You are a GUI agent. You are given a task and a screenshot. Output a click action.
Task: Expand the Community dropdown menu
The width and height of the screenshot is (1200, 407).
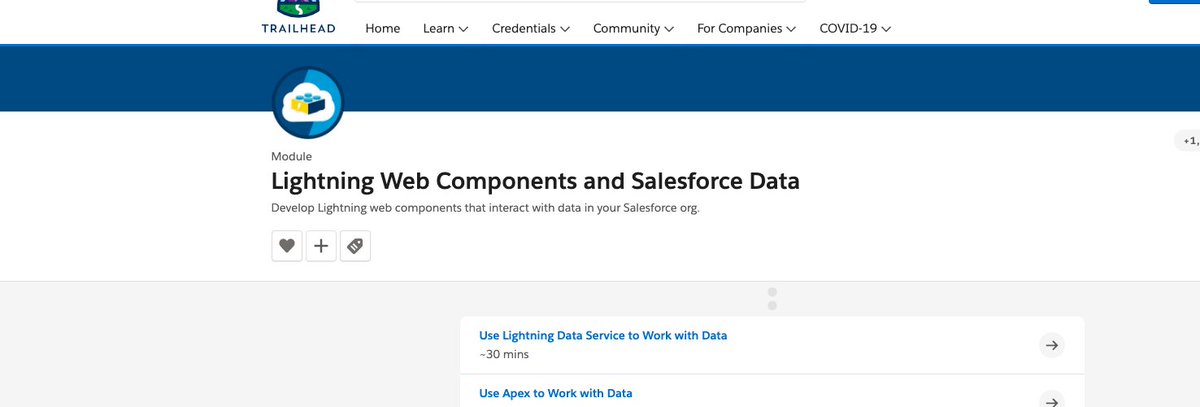coord(634,28)
